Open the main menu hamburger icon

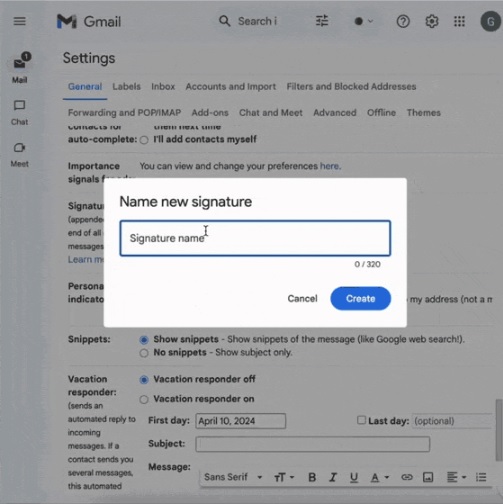(19, 21)
